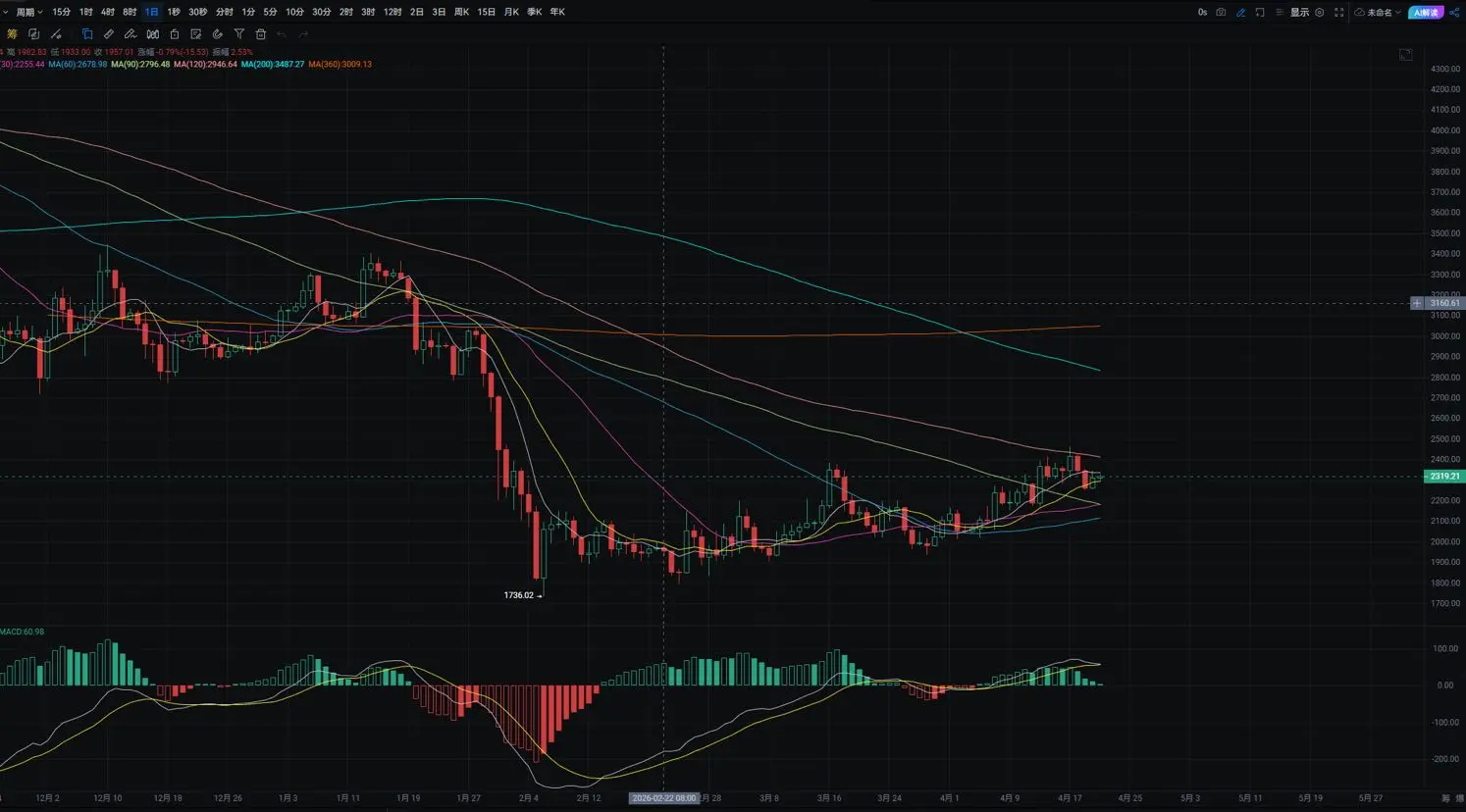Choose the freehand pen drawing tool
The width and height of the screenshot is (1466, 812).
(x=131, y=34)
